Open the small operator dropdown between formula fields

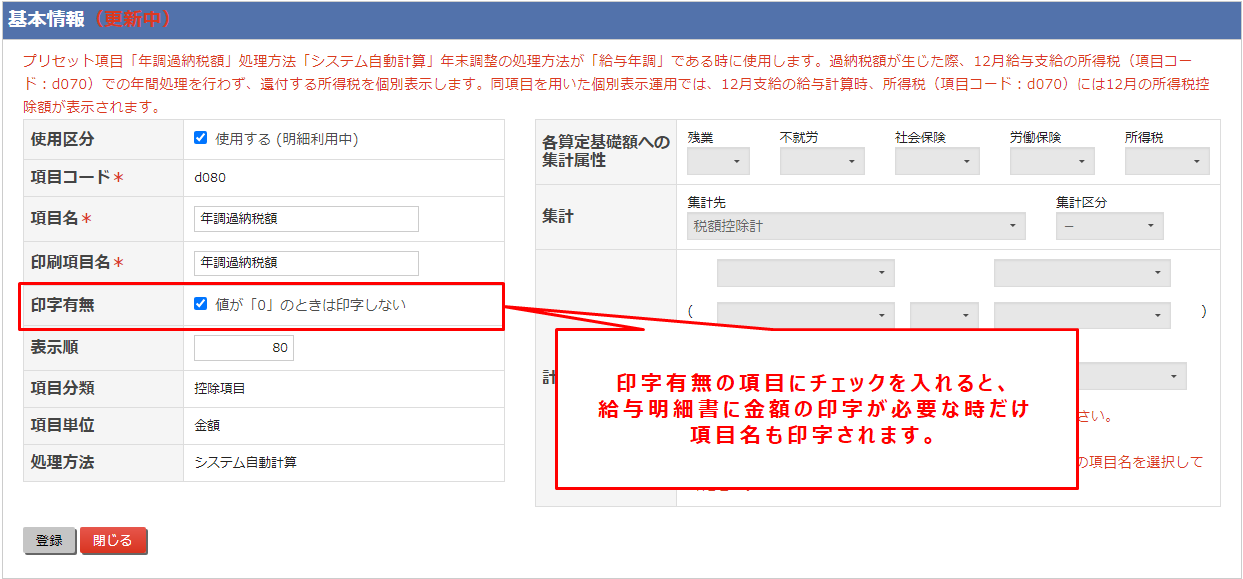tap(943, 315)
